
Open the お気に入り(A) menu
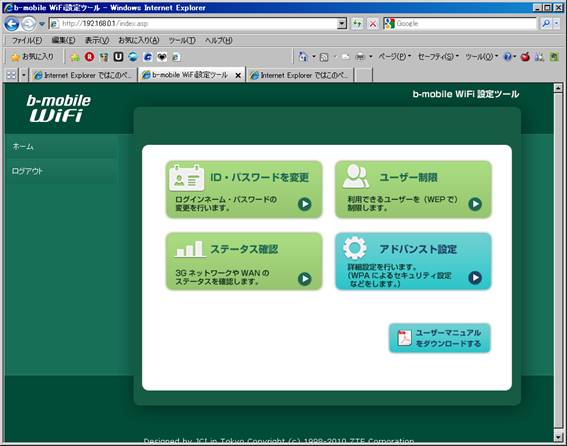point(139,40)
